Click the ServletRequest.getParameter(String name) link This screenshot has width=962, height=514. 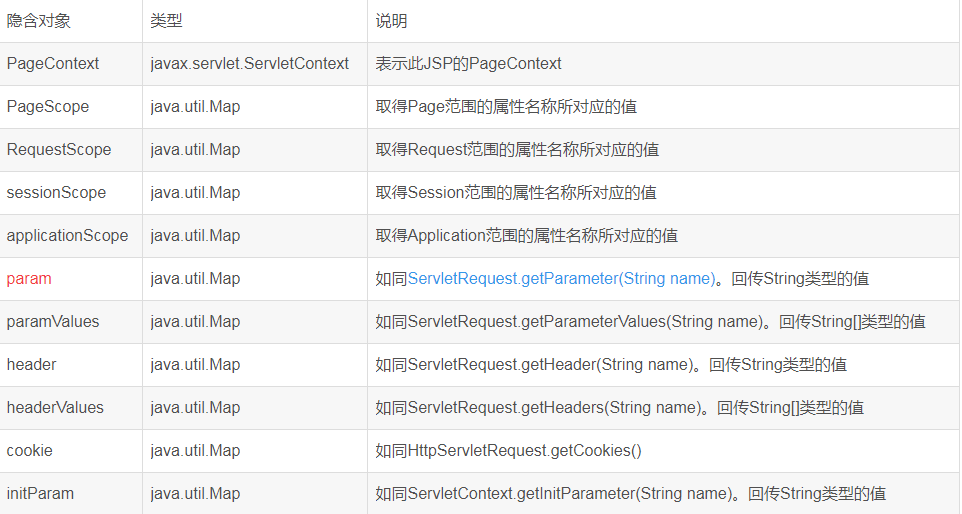(x=562, y=279)
